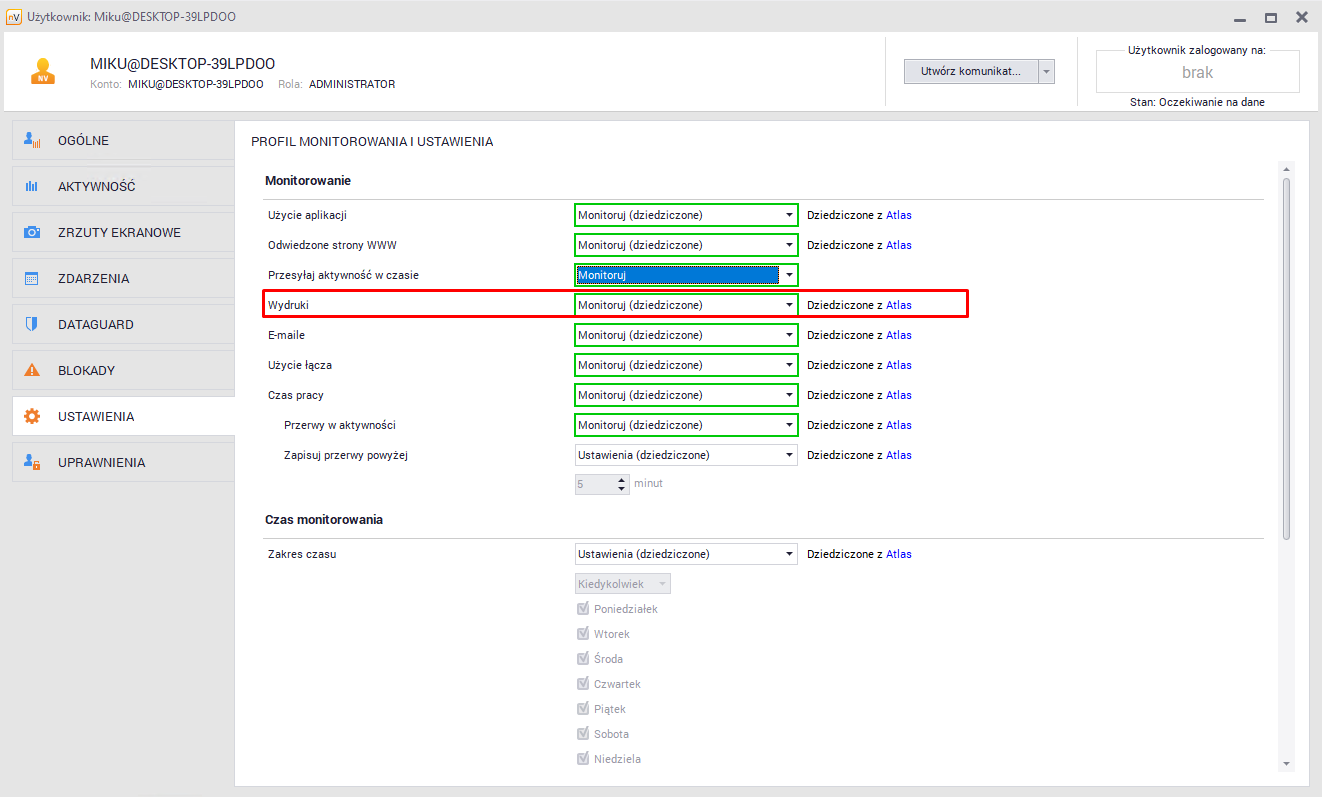The image size is (1322, 797).
Task: Open the Kiedykolwiek dropdown
Action: (x=622, y=584)
